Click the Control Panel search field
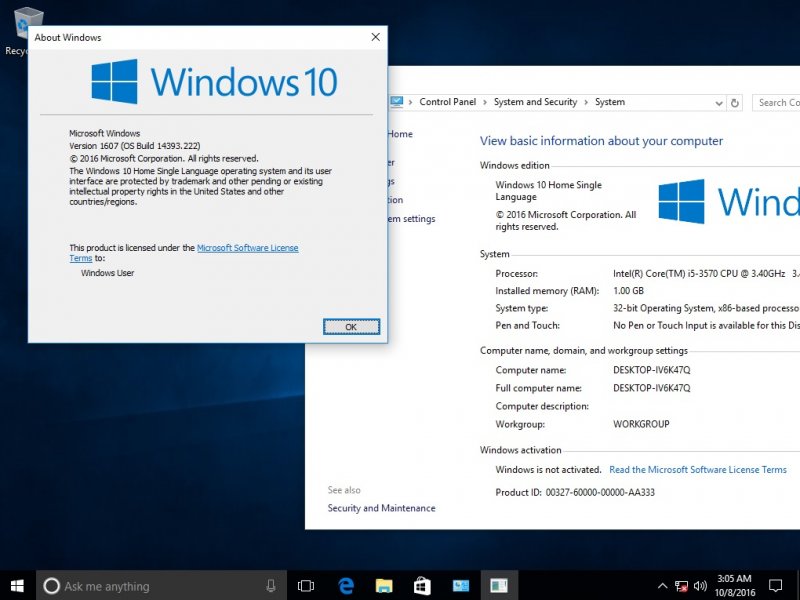 776,103
